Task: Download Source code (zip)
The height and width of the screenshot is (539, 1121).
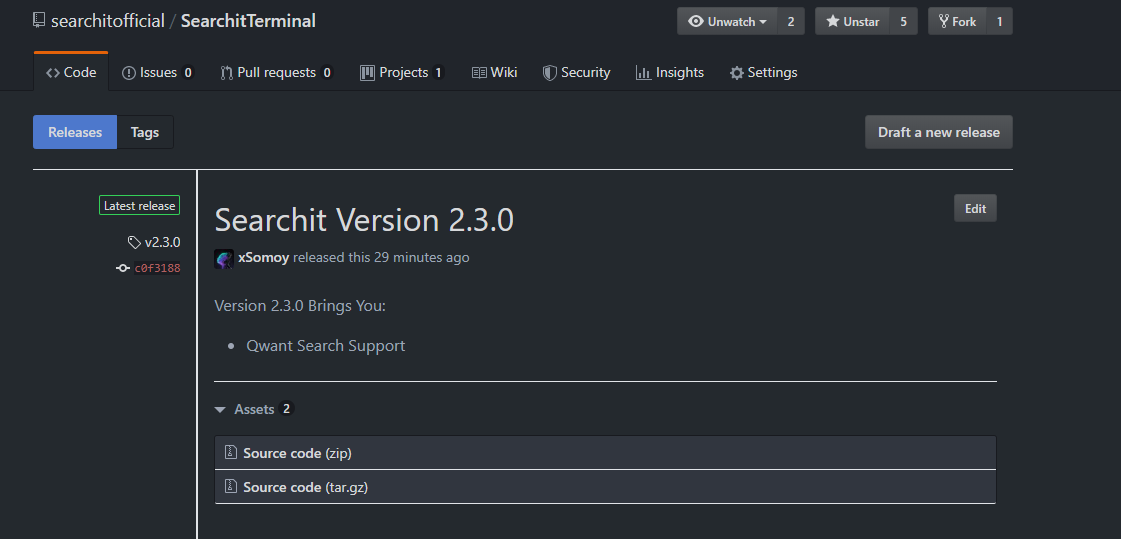Action: [297, 453]
